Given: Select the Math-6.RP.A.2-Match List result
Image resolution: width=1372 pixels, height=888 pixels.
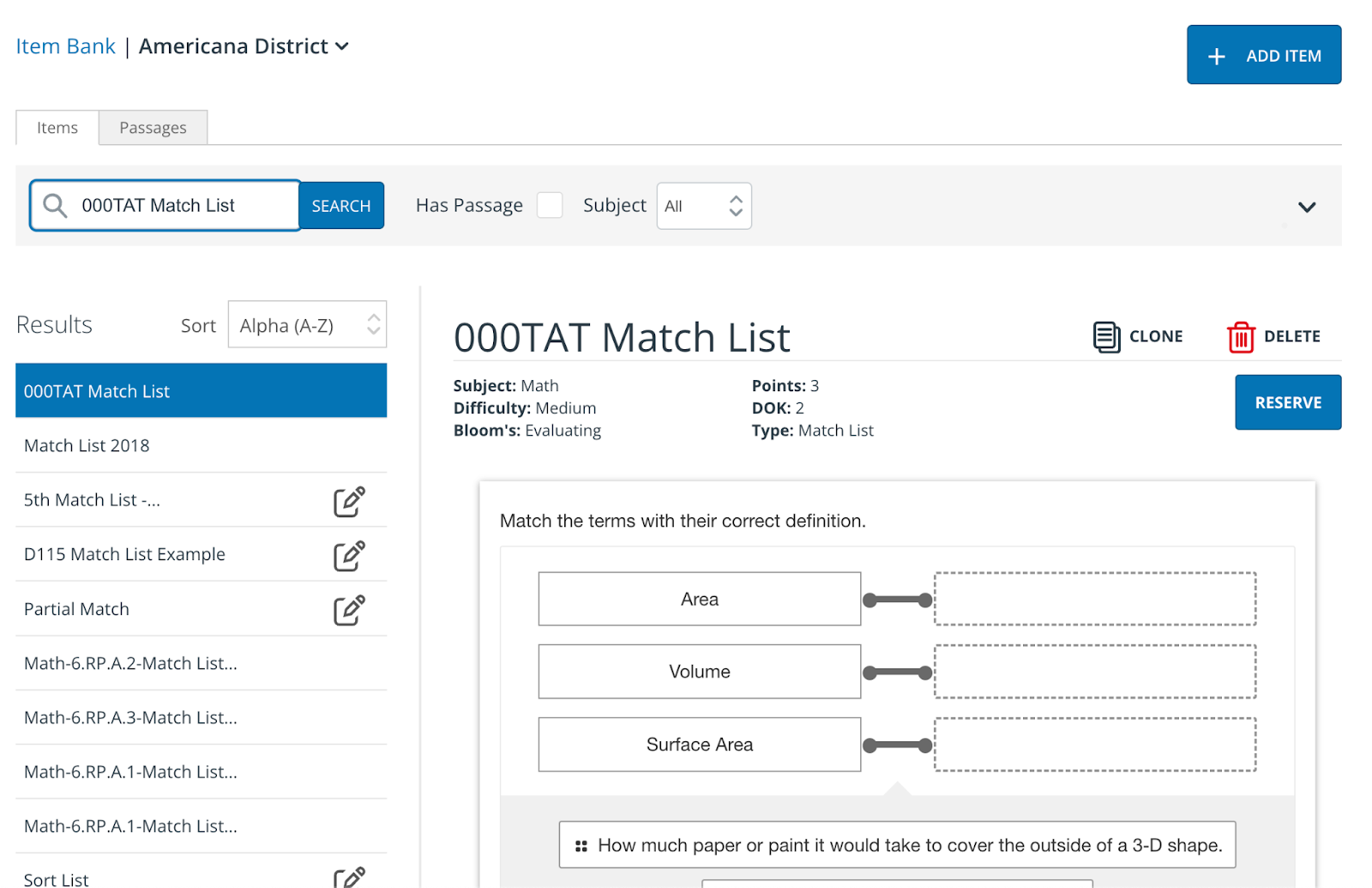Looking at the screenshot, I should point(201,663).
